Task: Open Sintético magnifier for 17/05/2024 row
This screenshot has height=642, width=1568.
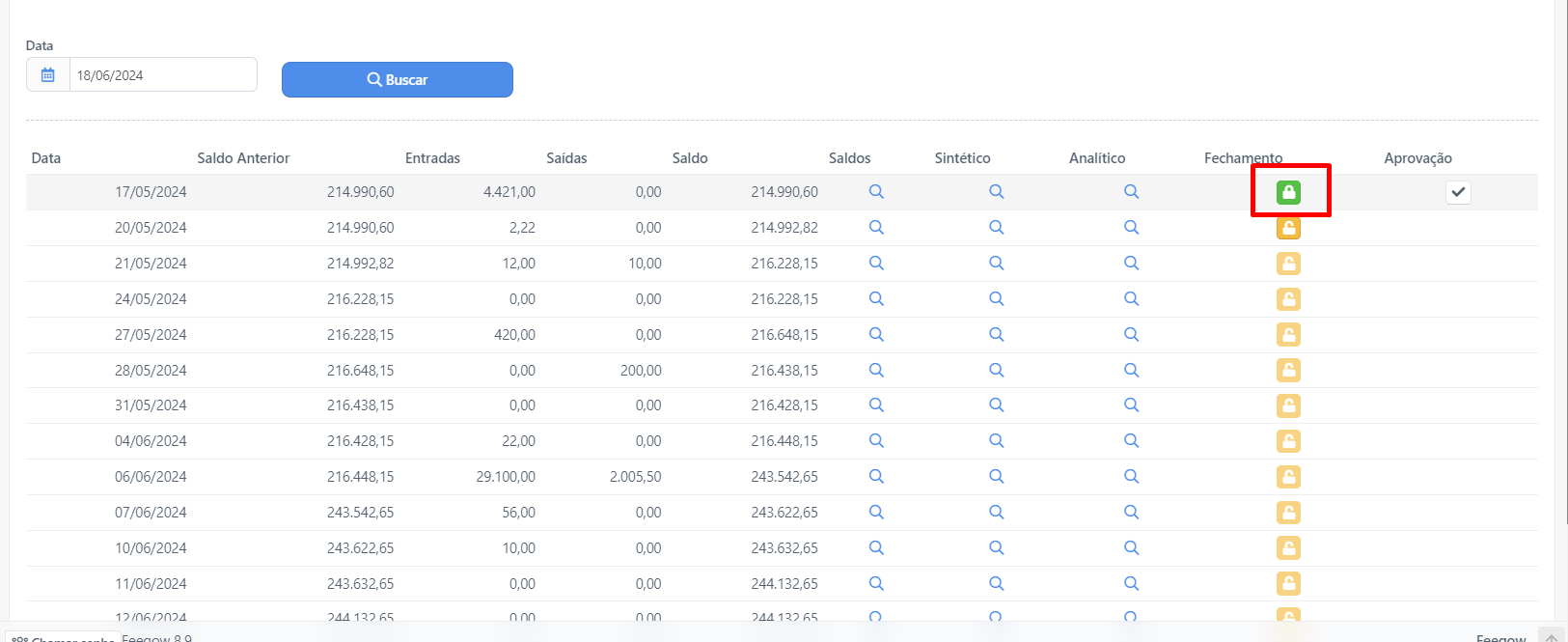Action: point(997,191)
